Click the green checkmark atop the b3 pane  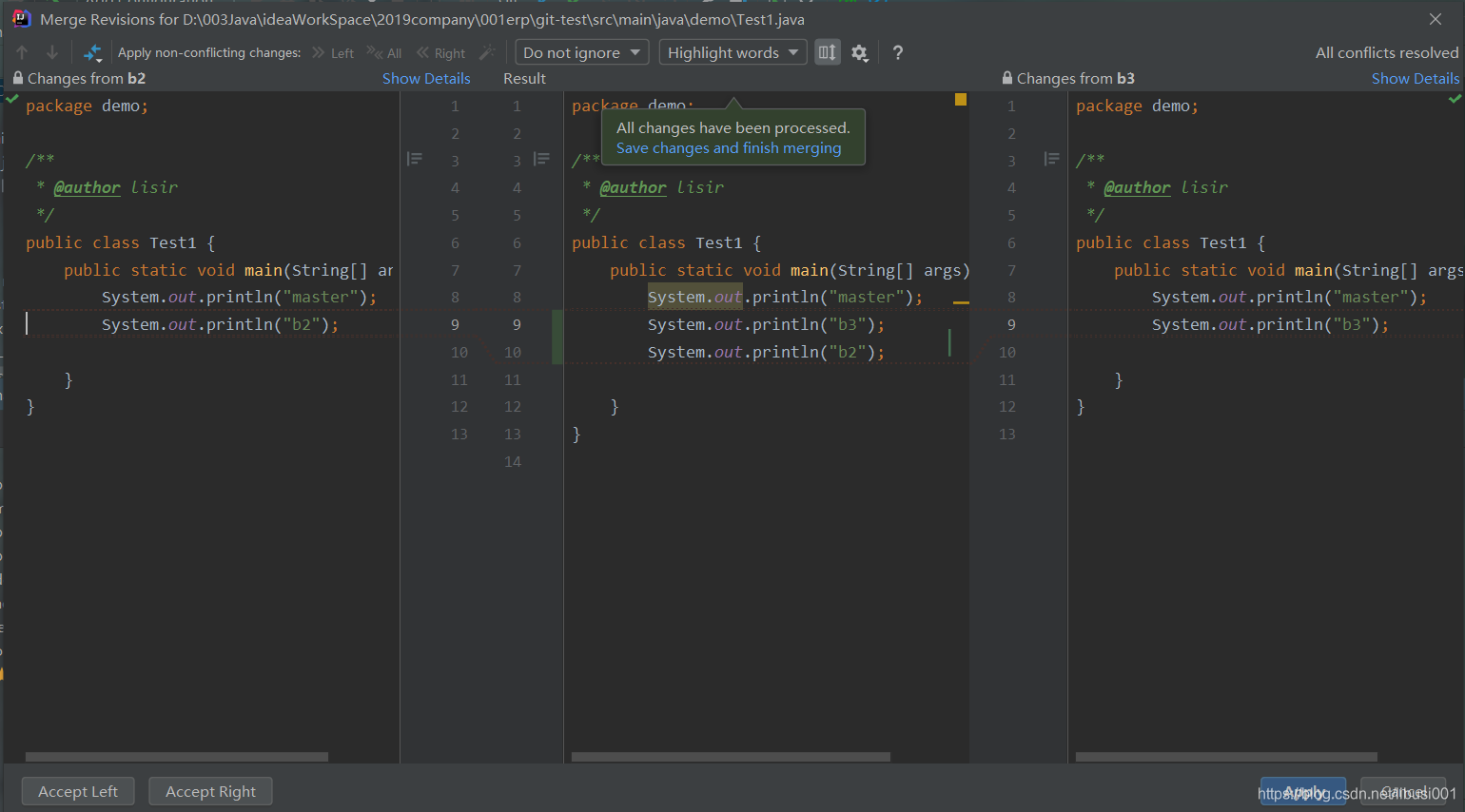coord(1455,98)
